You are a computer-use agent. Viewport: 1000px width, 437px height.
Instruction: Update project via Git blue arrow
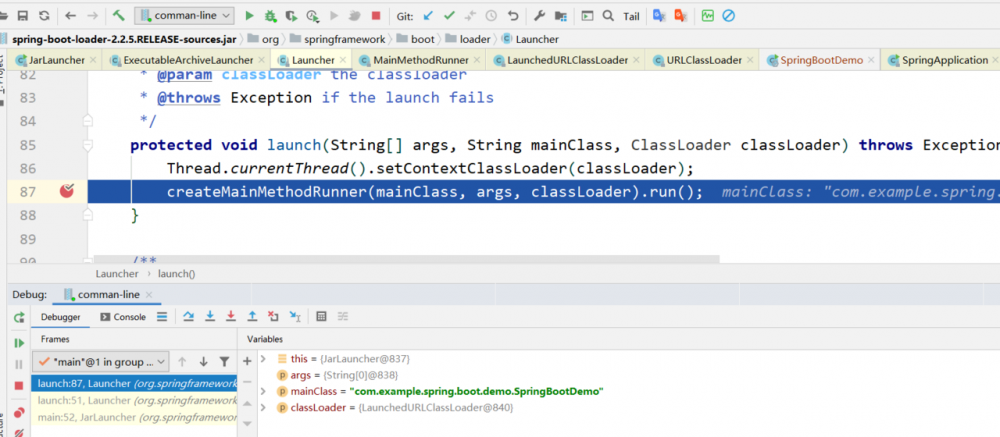tap(429, 15)
